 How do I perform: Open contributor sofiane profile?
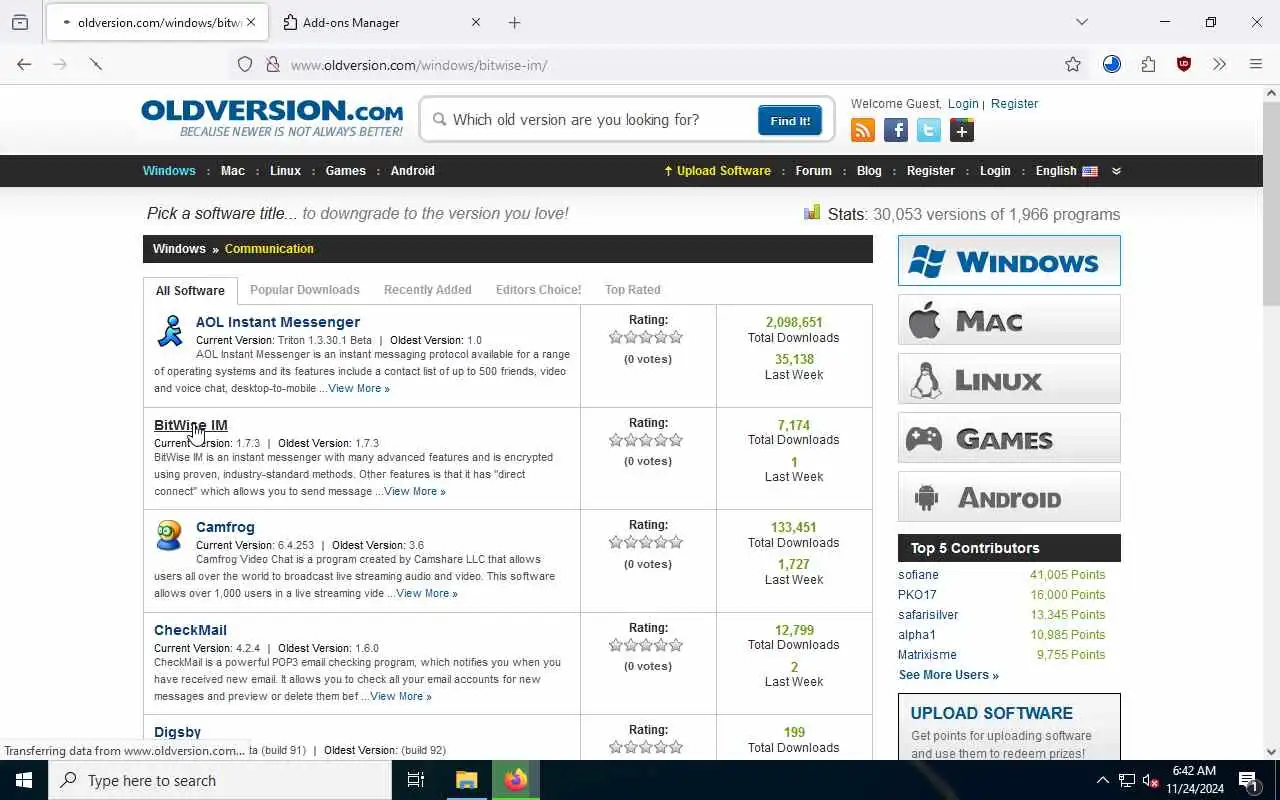918,575
